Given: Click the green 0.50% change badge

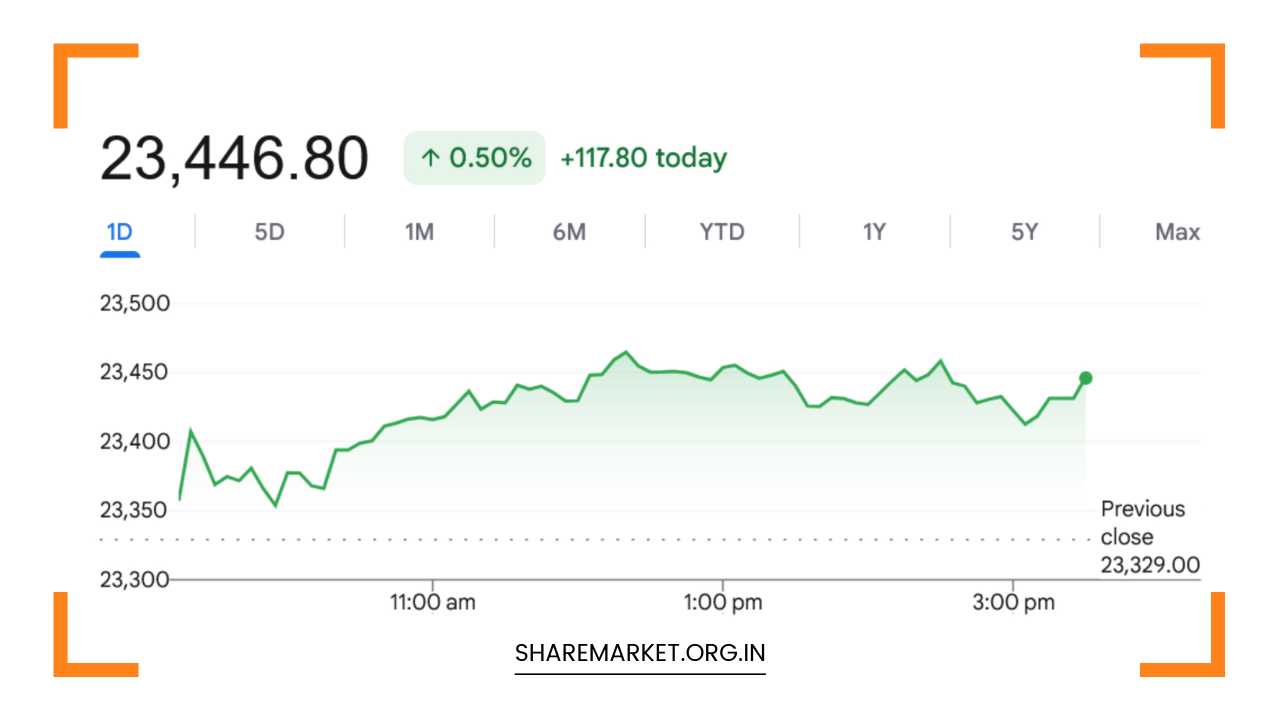Looking at the screenshot, I should coord(474,158).
